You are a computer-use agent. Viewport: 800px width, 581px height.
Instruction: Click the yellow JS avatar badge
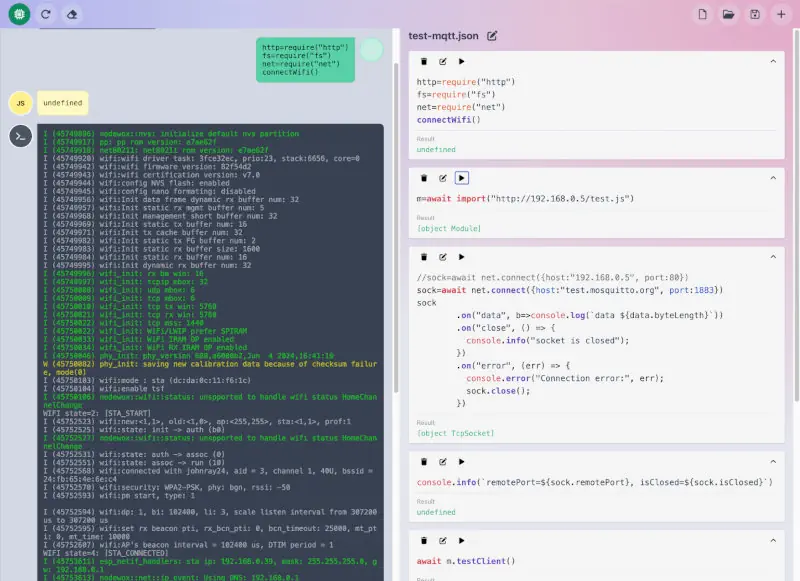[x=20, y=102]
